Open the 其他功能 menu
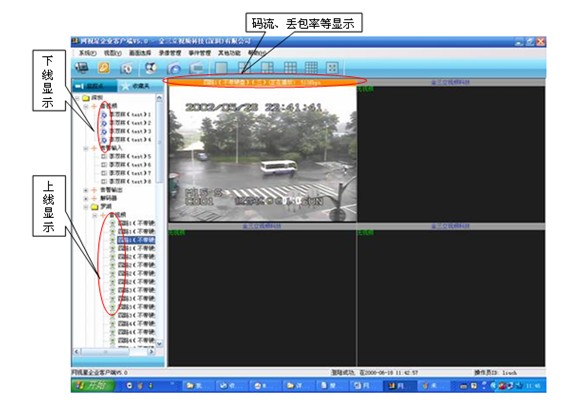The height and width of the screenshot is (407, 582). click(229, 53)
